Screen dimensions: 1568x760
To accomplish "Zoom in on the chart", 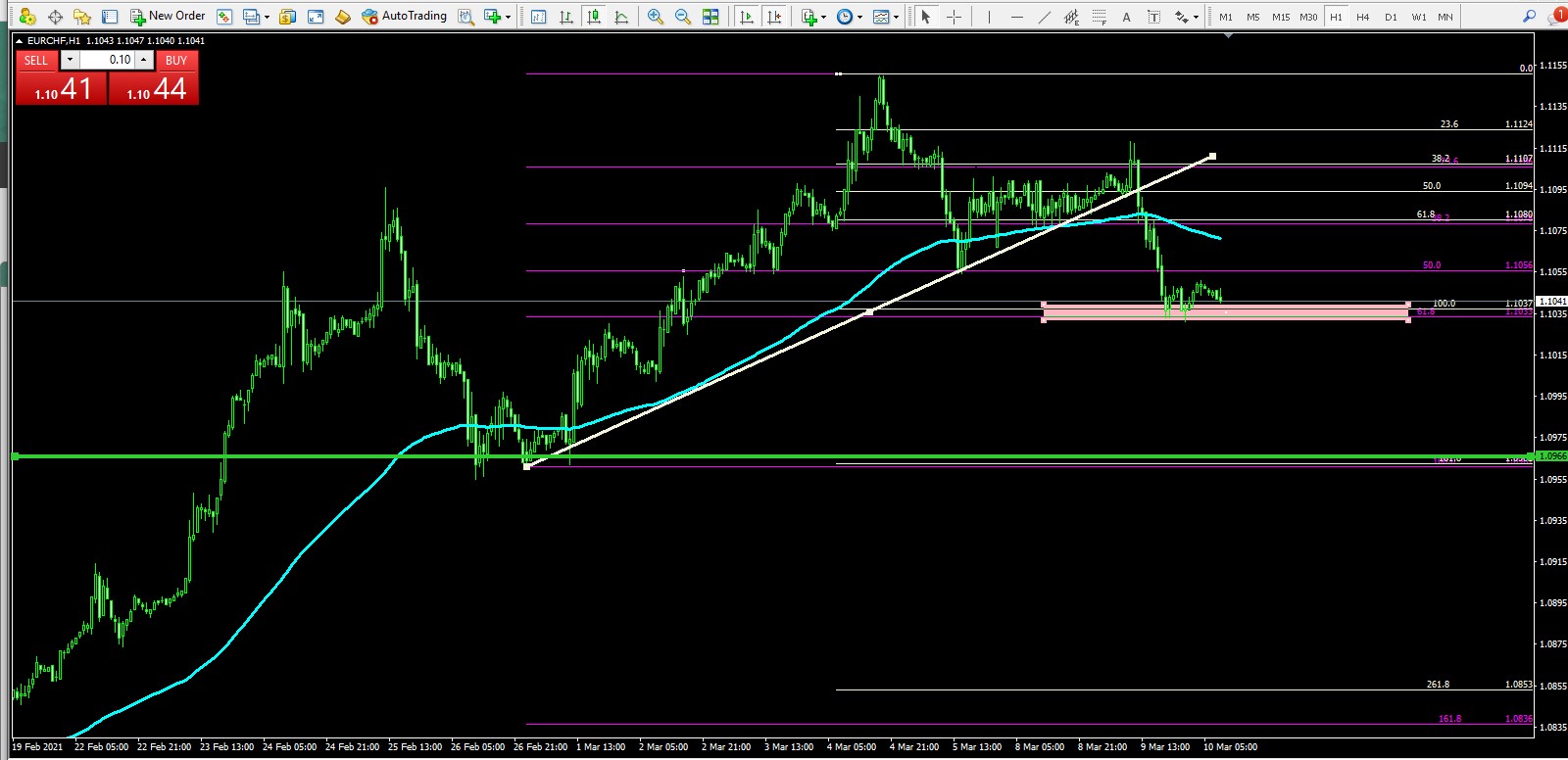I will tap(656, 17).
